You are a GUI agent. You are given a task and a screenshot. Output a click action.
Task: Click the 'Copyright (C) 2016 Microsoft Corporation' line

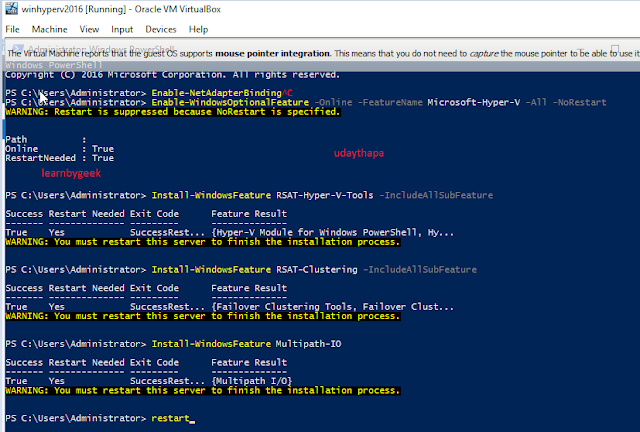(172, 75)
